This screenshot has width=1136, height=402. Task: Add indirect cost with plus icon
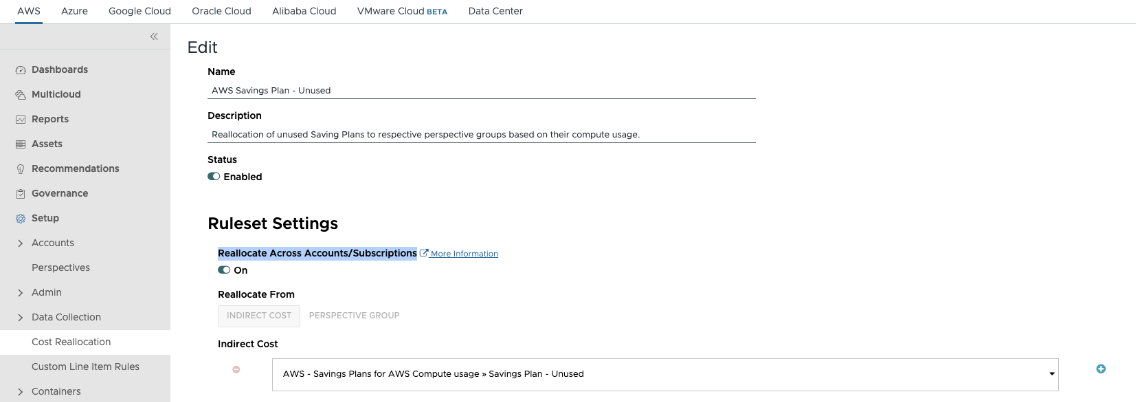(x=1101, y=369)
